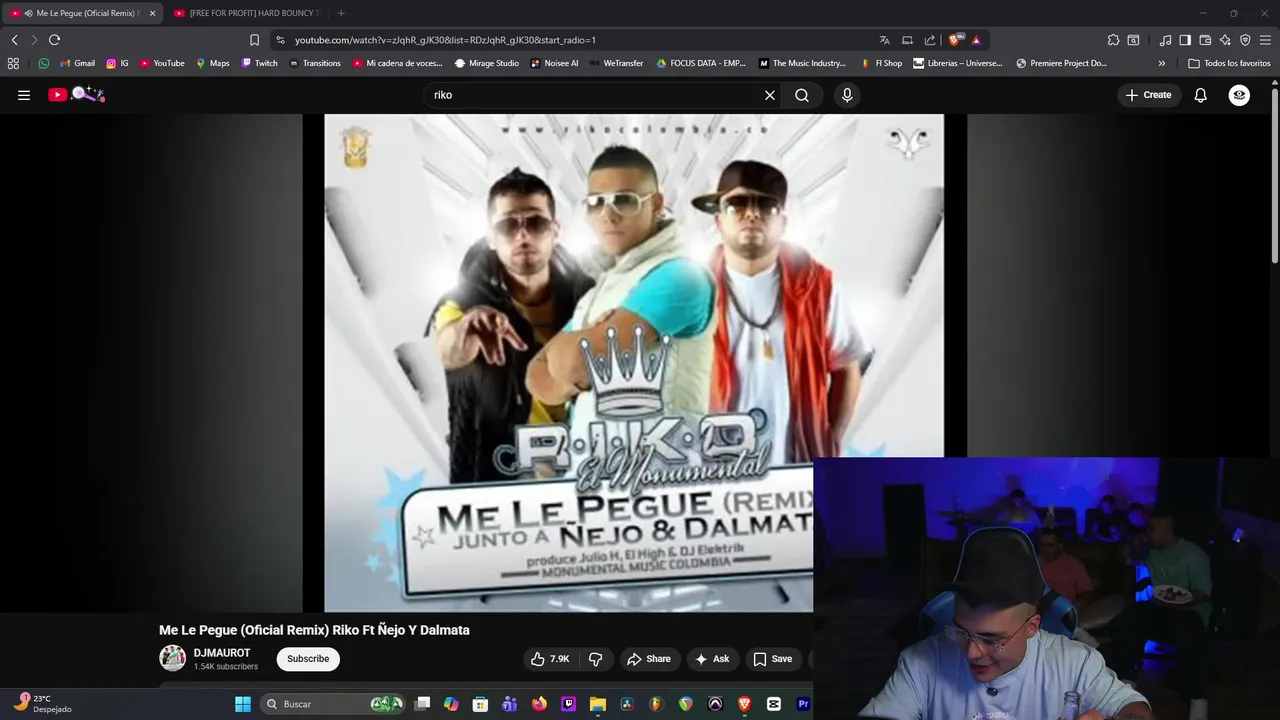
Task: Open browser main hamburger menu
Action: pos(1265,40)
